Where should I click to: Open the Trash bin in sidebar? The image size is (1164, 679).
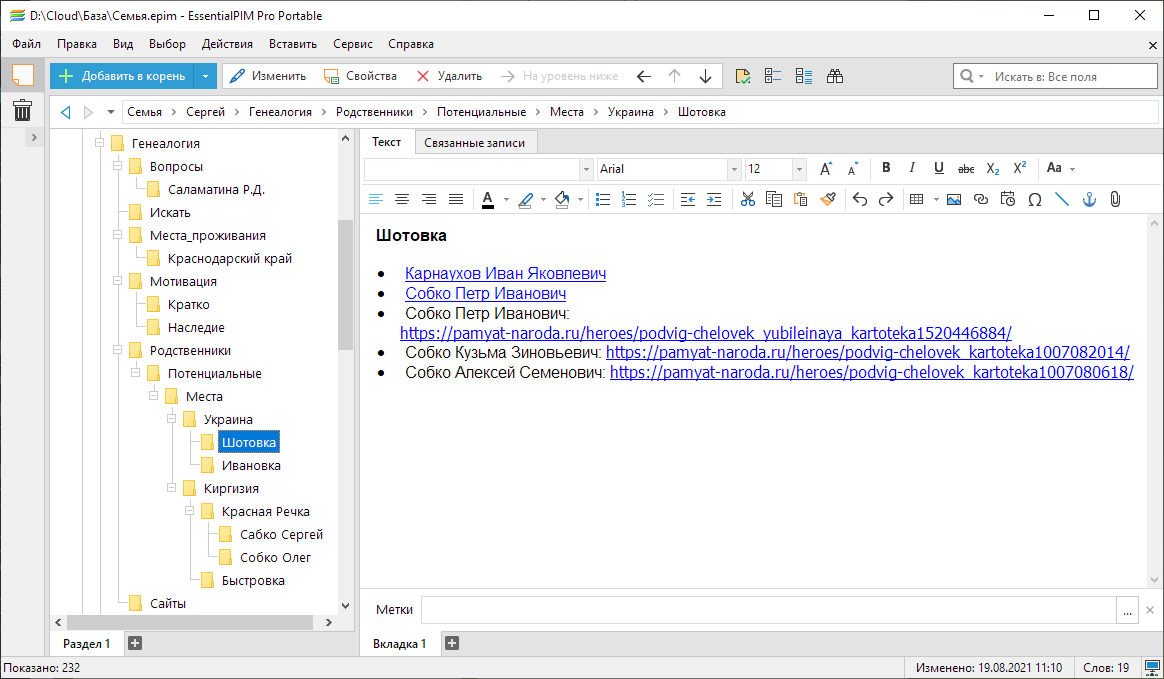pyautogui.click(x=22, y=110)
